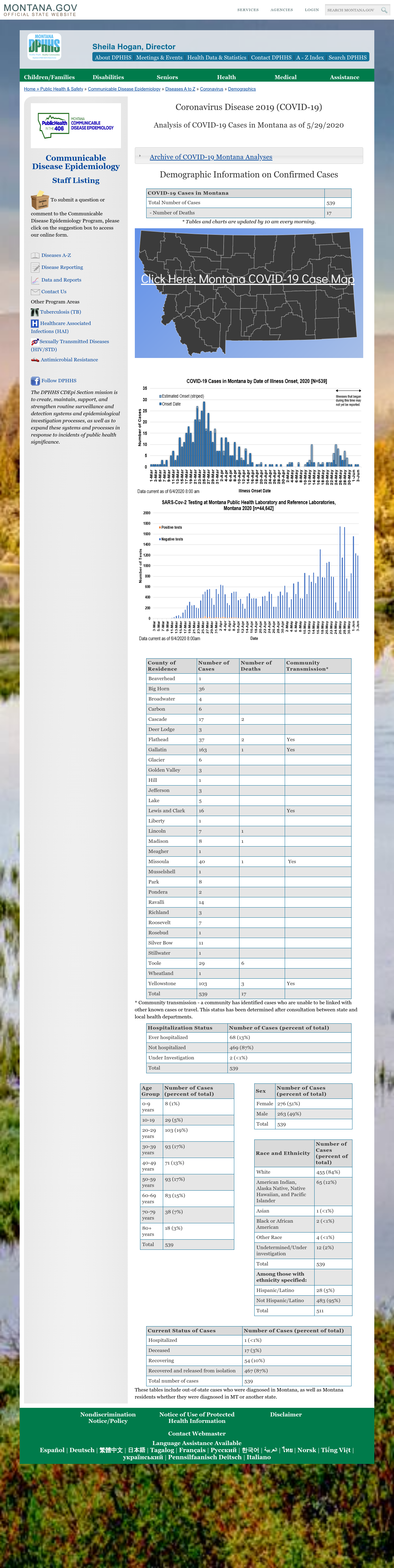Open the Montana DPHHS logo
This screenshot has height=1568, width=394.
click(x=44, y=46)
